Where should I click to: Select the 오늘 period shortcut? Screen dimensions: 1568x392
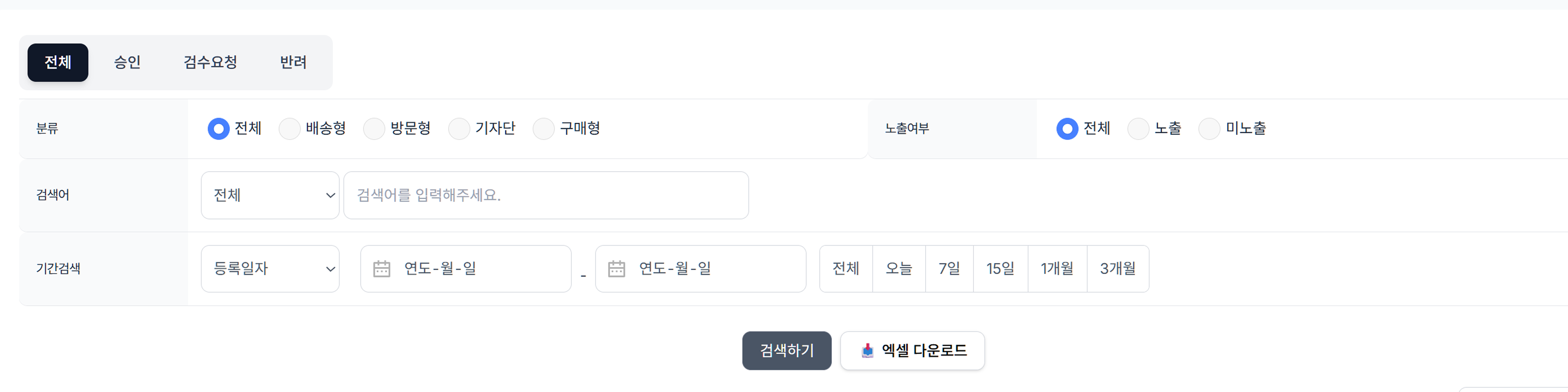pyautogui.click(x=899, y=268)
